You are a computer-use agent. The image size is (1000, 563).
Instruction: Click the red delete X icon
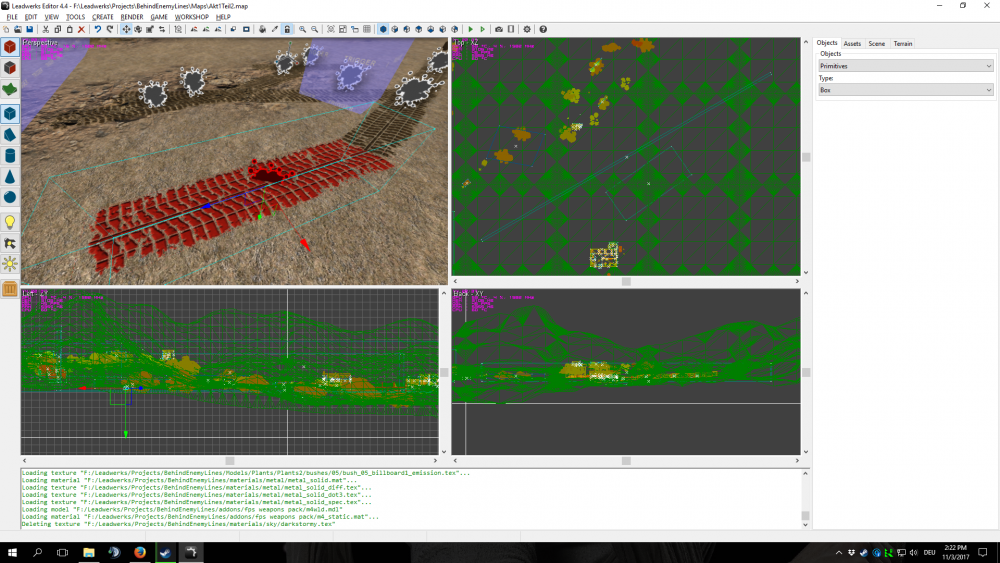[81, 29]
